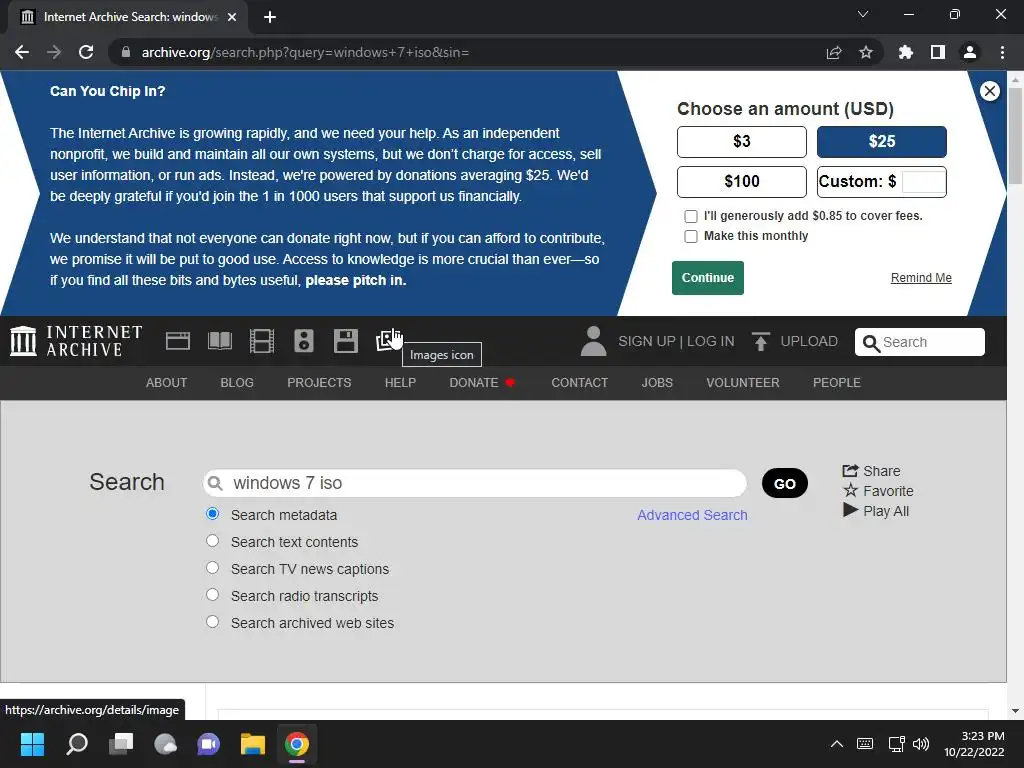Open the PROJECTS menu item

[x=319, y=383]
